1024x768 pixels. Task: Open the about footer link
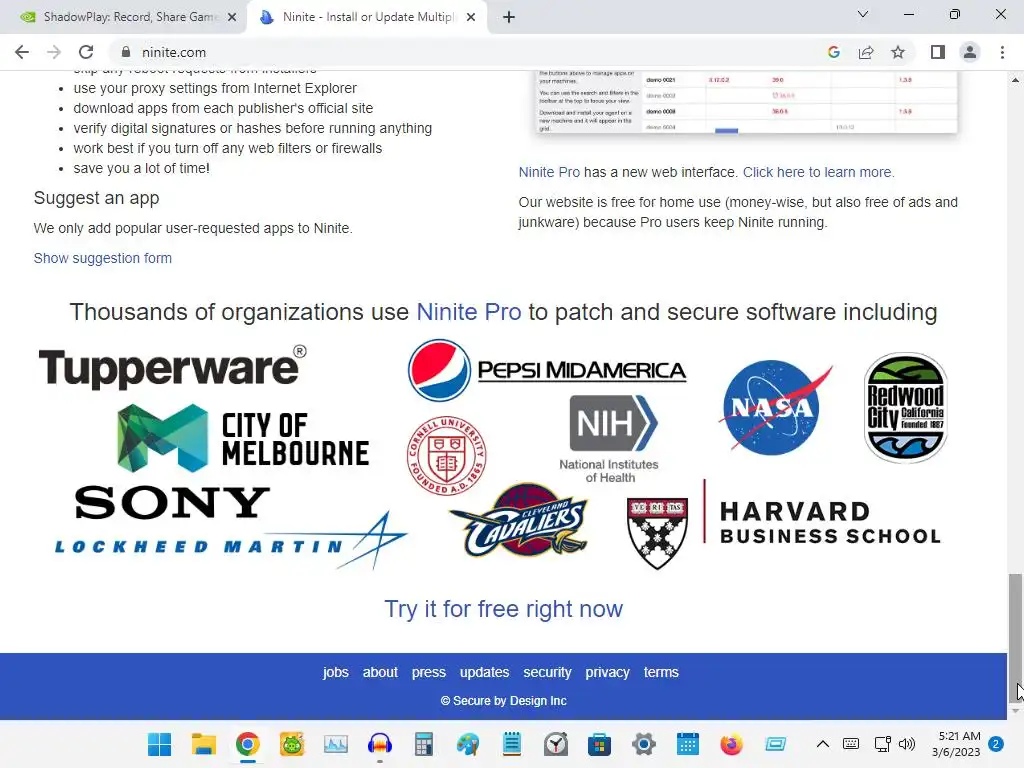(x=380, y=672)
